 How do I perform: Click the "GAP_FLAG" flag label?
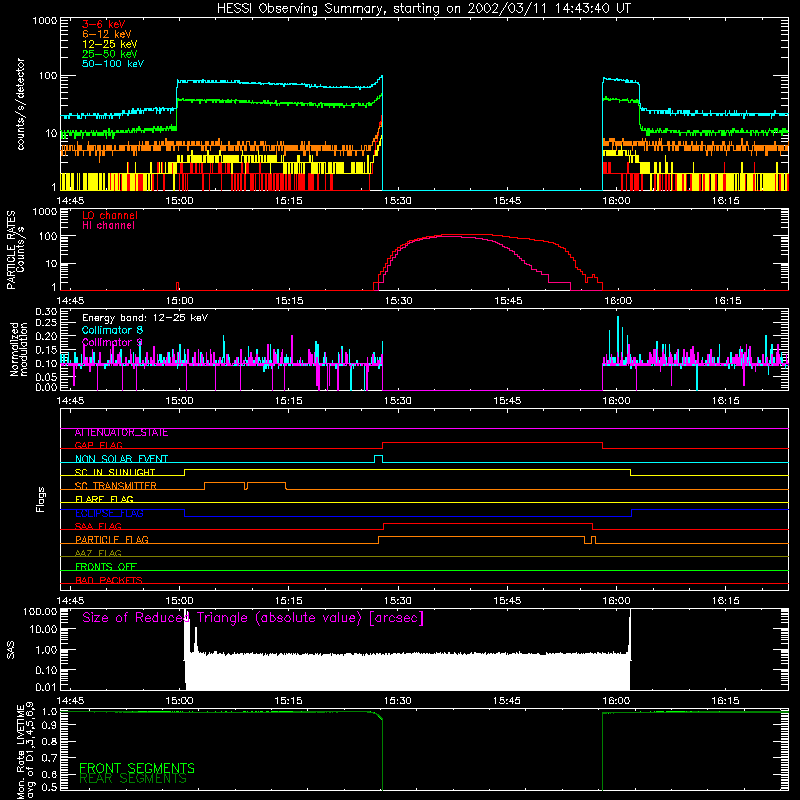98,445
